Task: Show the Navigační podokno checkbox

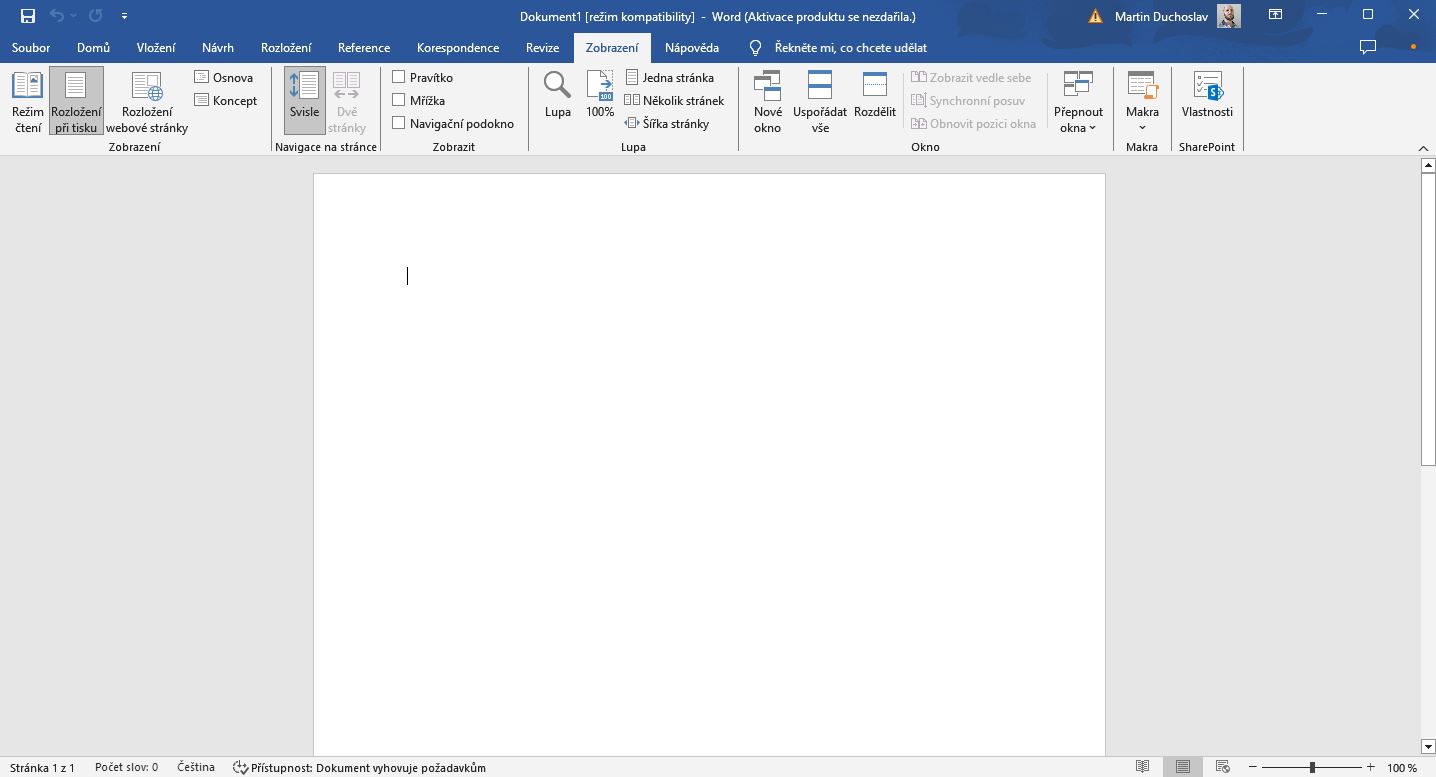Action: [399, 123]
